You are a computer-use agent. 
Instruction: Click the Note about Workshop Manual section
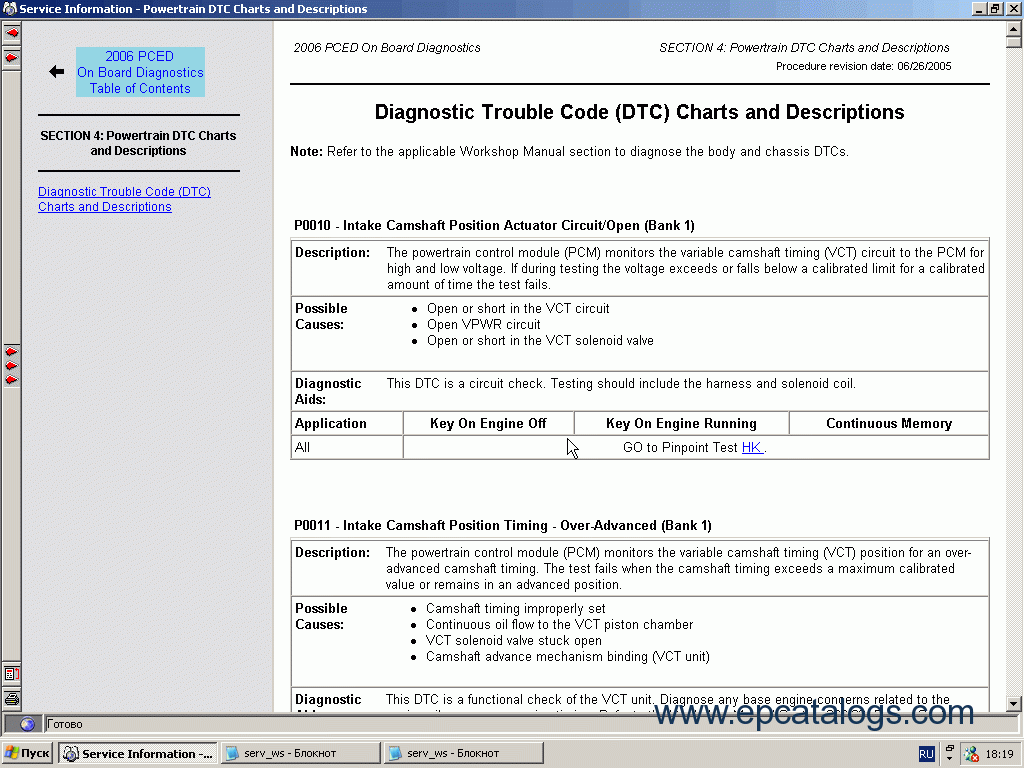click(x=569, y=152)
